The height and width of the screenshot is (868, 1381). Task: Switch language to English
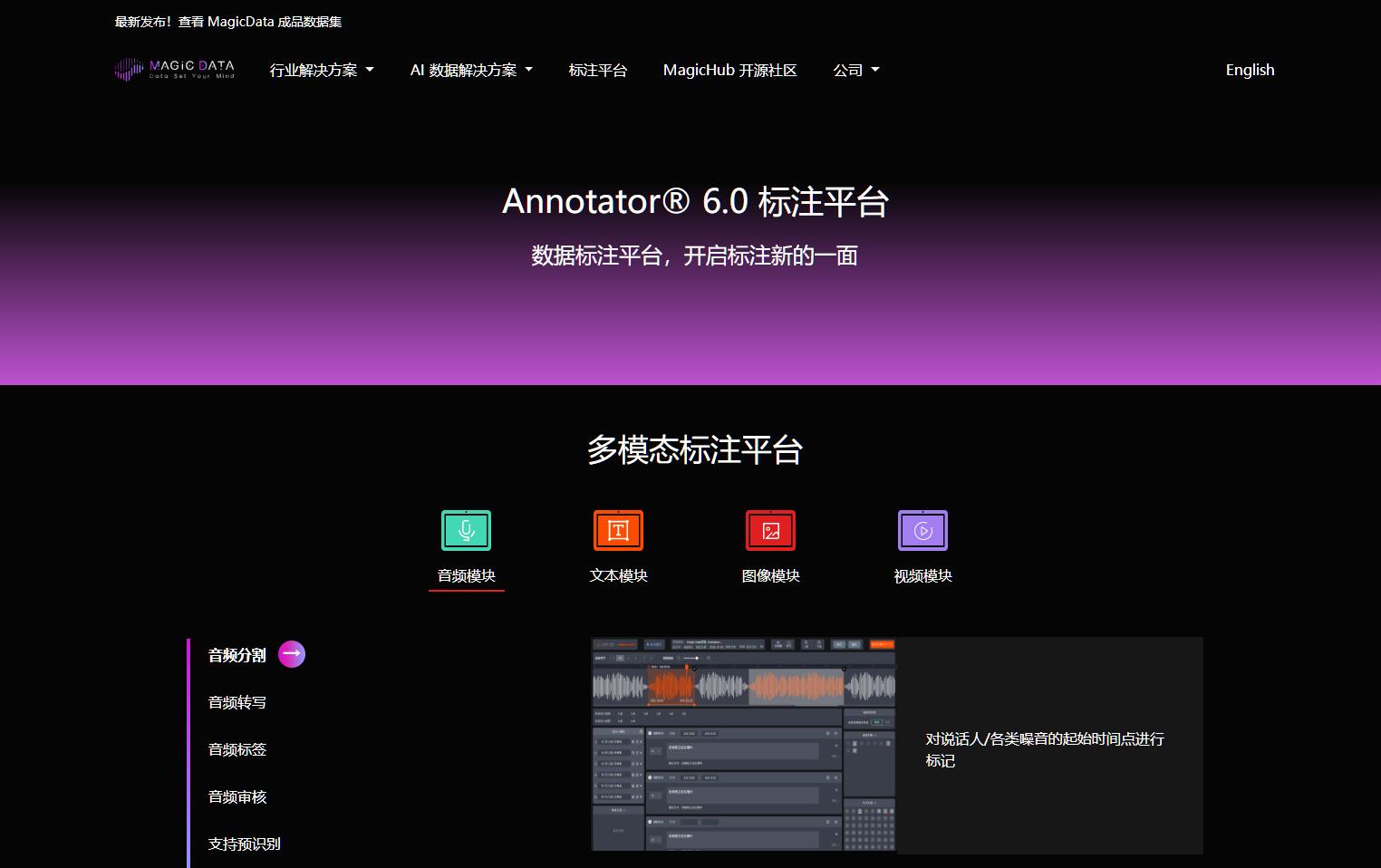pyautogui.click(x=1250, y=70)
